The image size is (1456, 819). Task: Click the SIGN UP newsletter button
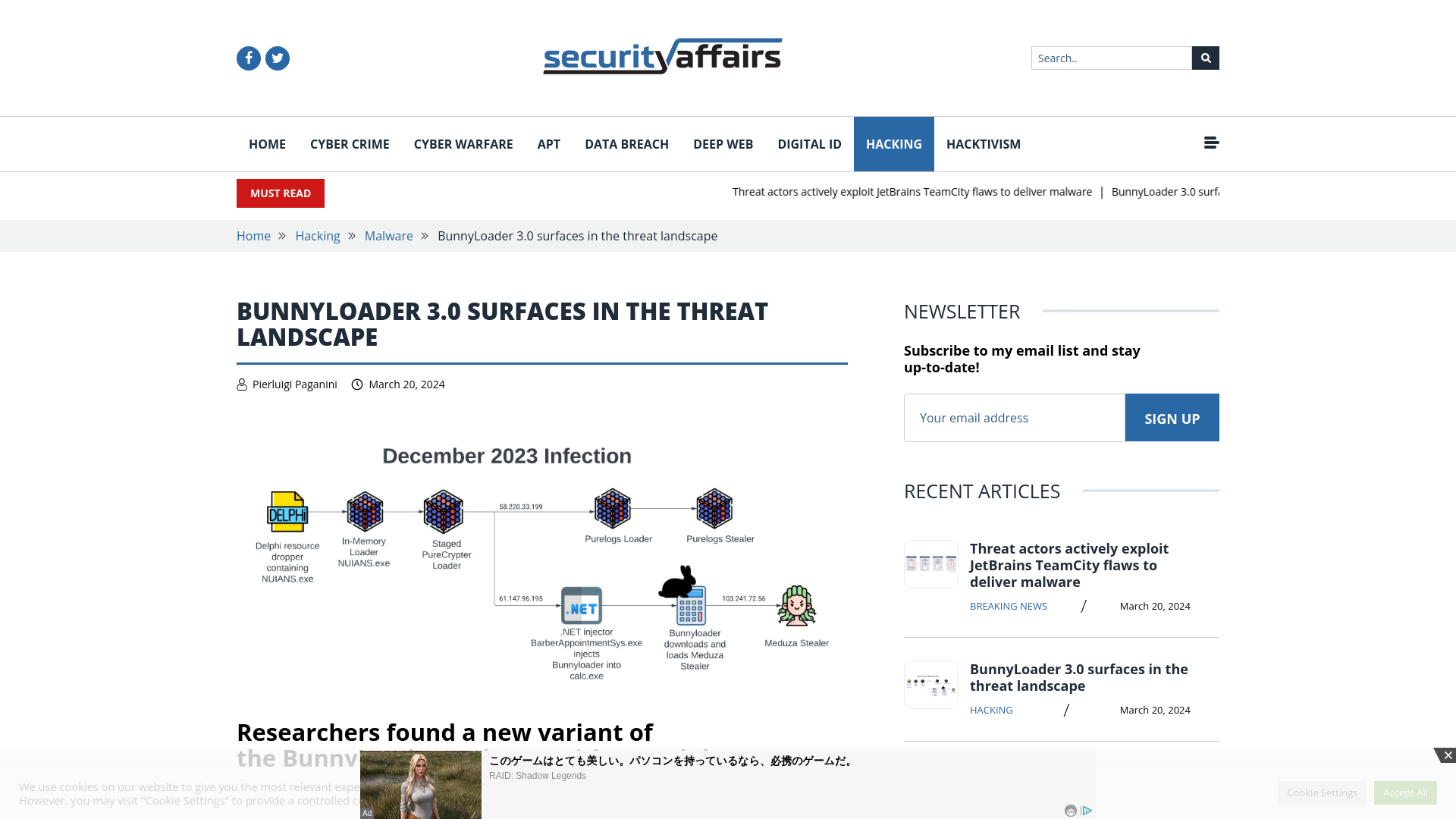1172,417
